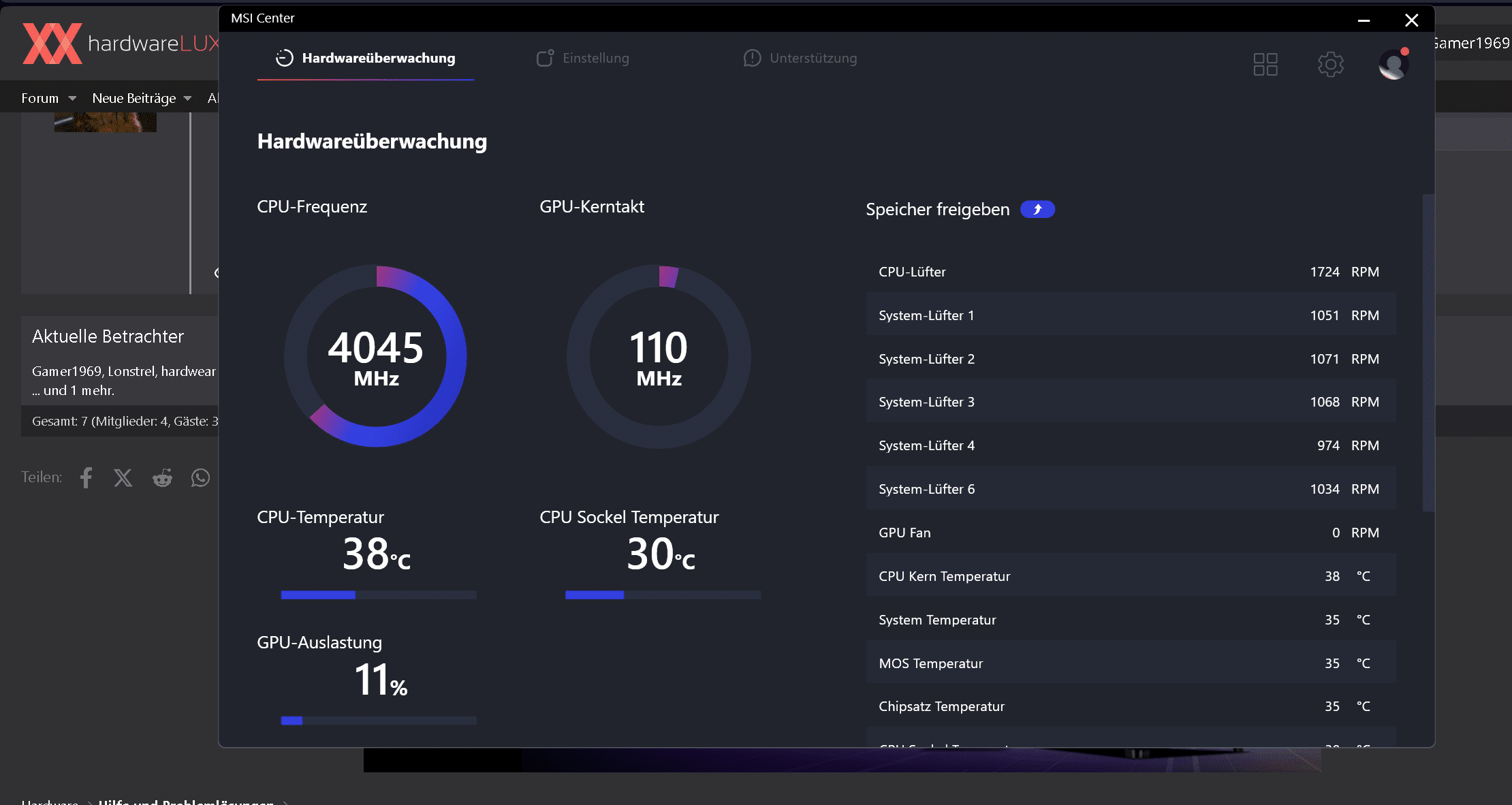1512x805 pixels.
Task: Open Gamer1969 viewer link in Aktuelle Betrachter
Action: point(67,371)
